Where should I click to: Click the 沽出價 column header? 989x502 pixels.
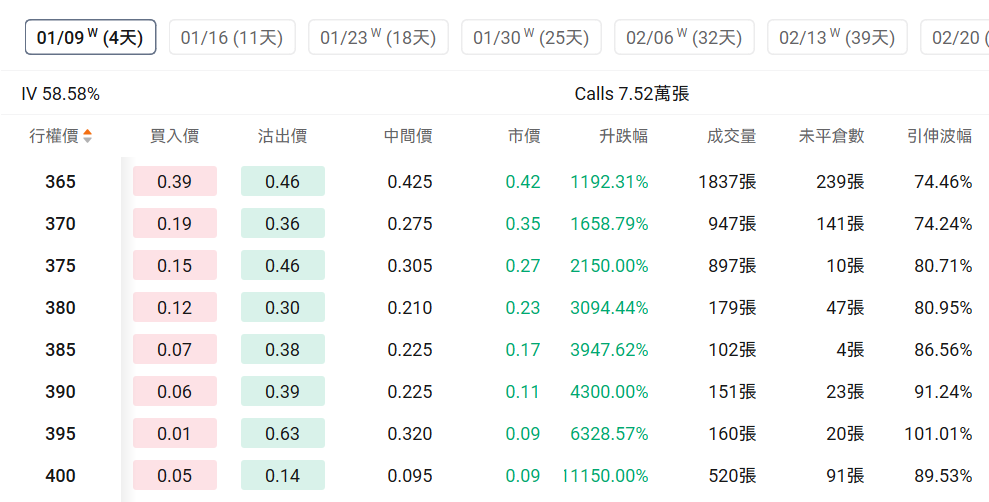pos(282,136)
